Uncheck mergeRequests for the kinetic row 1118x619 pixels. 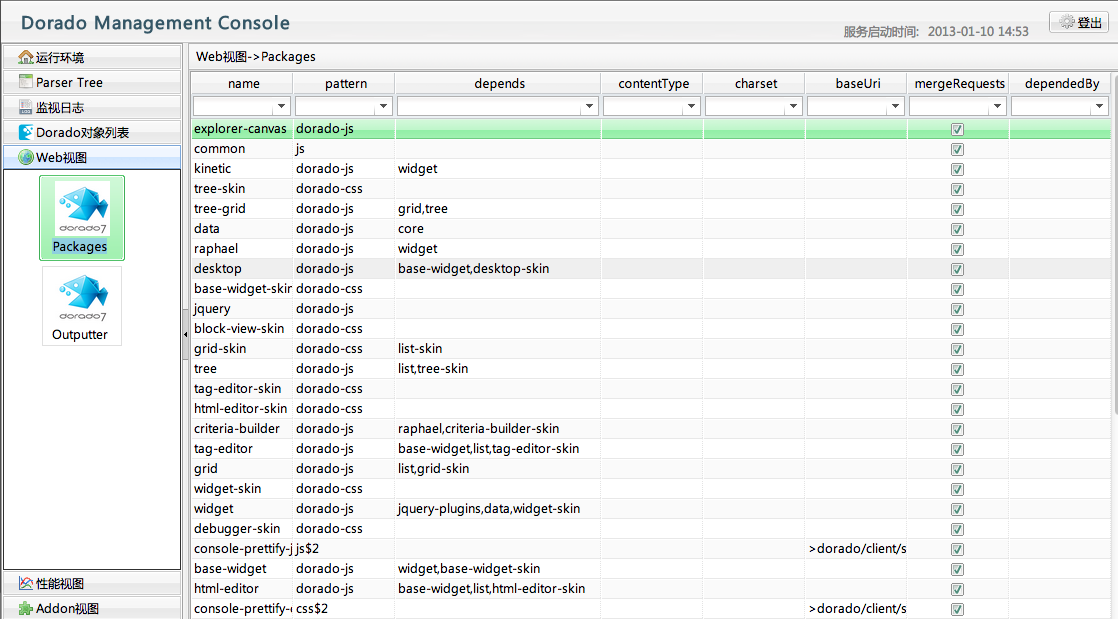(957, 169)
